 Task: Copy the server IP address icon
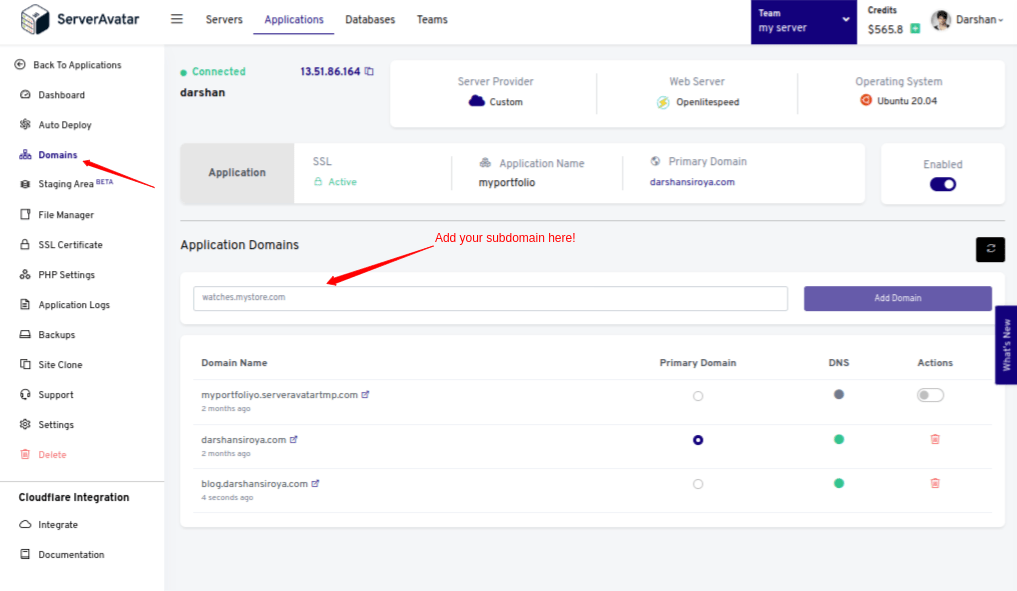click(x=369, y=71)
